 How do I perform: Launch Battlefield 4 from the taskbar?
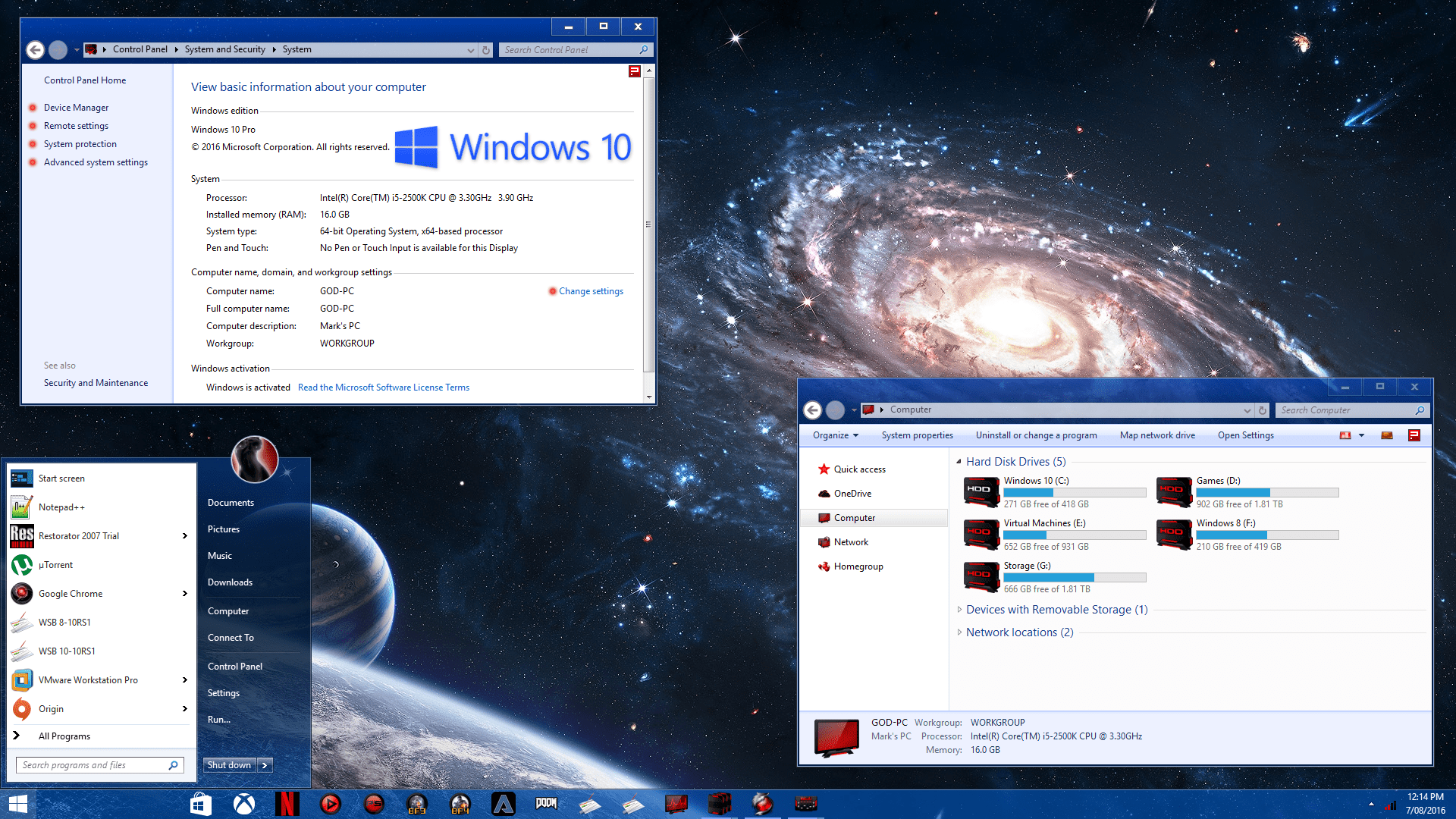460,804
